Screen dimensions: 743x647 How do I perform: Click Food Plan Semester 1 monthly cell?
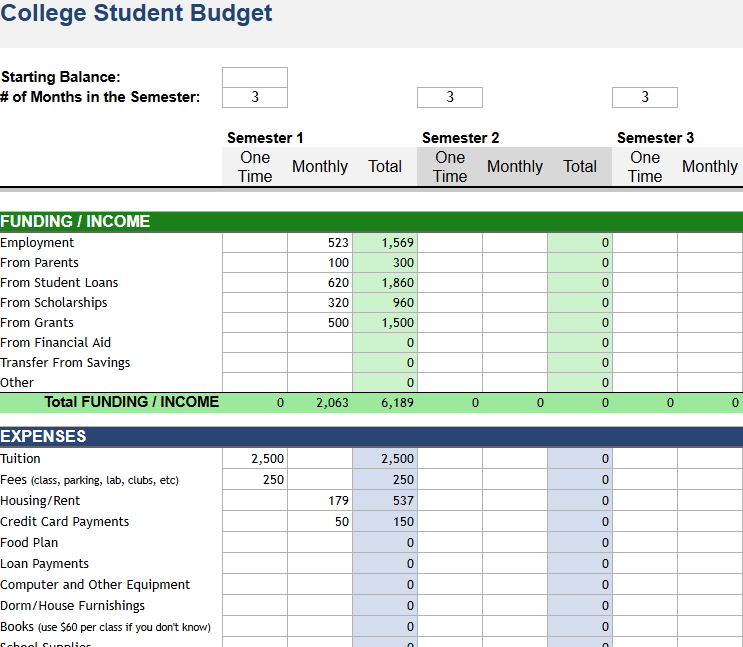[320, 542]
